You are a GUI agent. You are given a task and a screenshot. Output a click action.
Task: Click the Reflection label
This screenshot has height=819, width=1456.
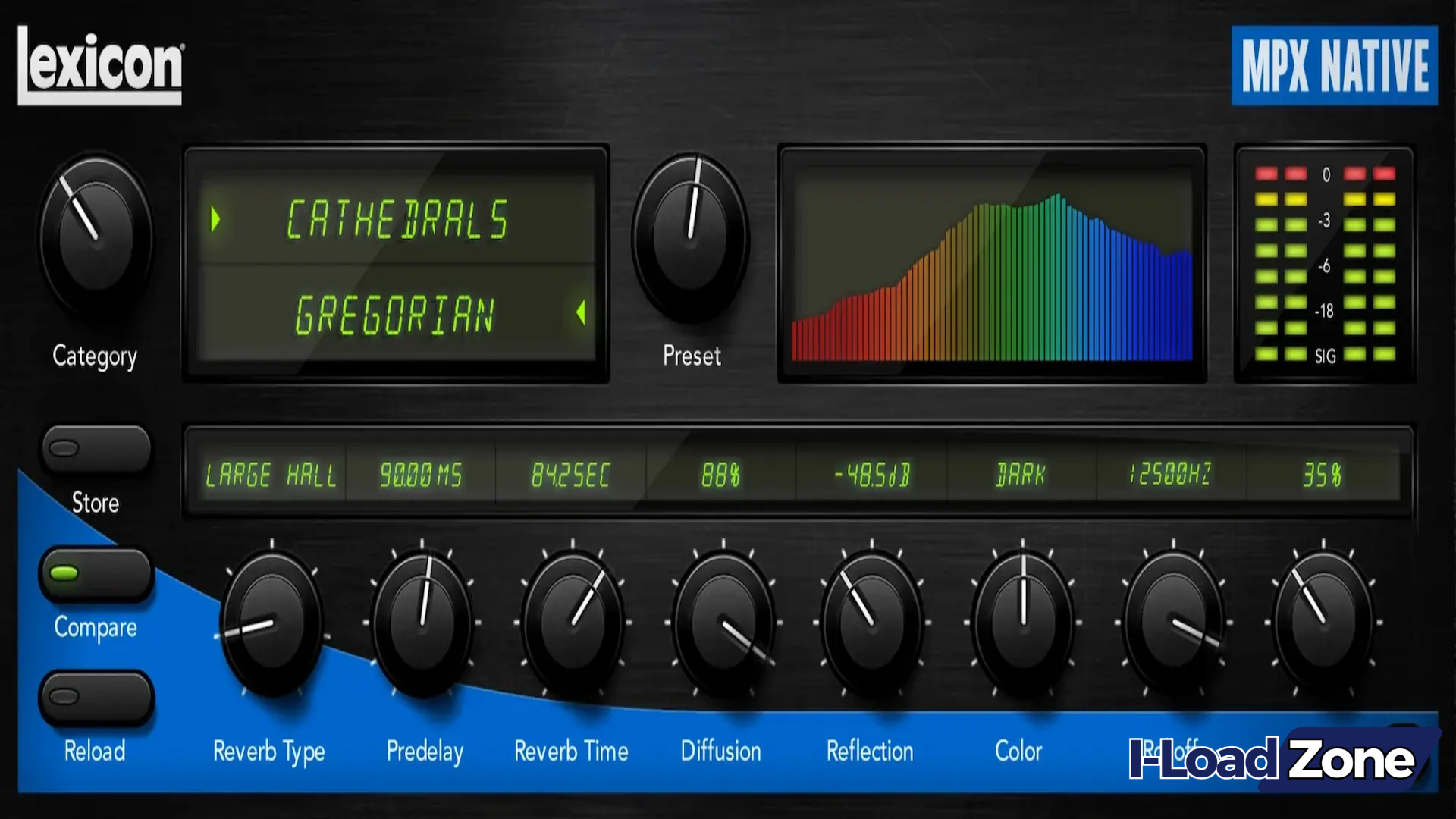coord(870,751)
